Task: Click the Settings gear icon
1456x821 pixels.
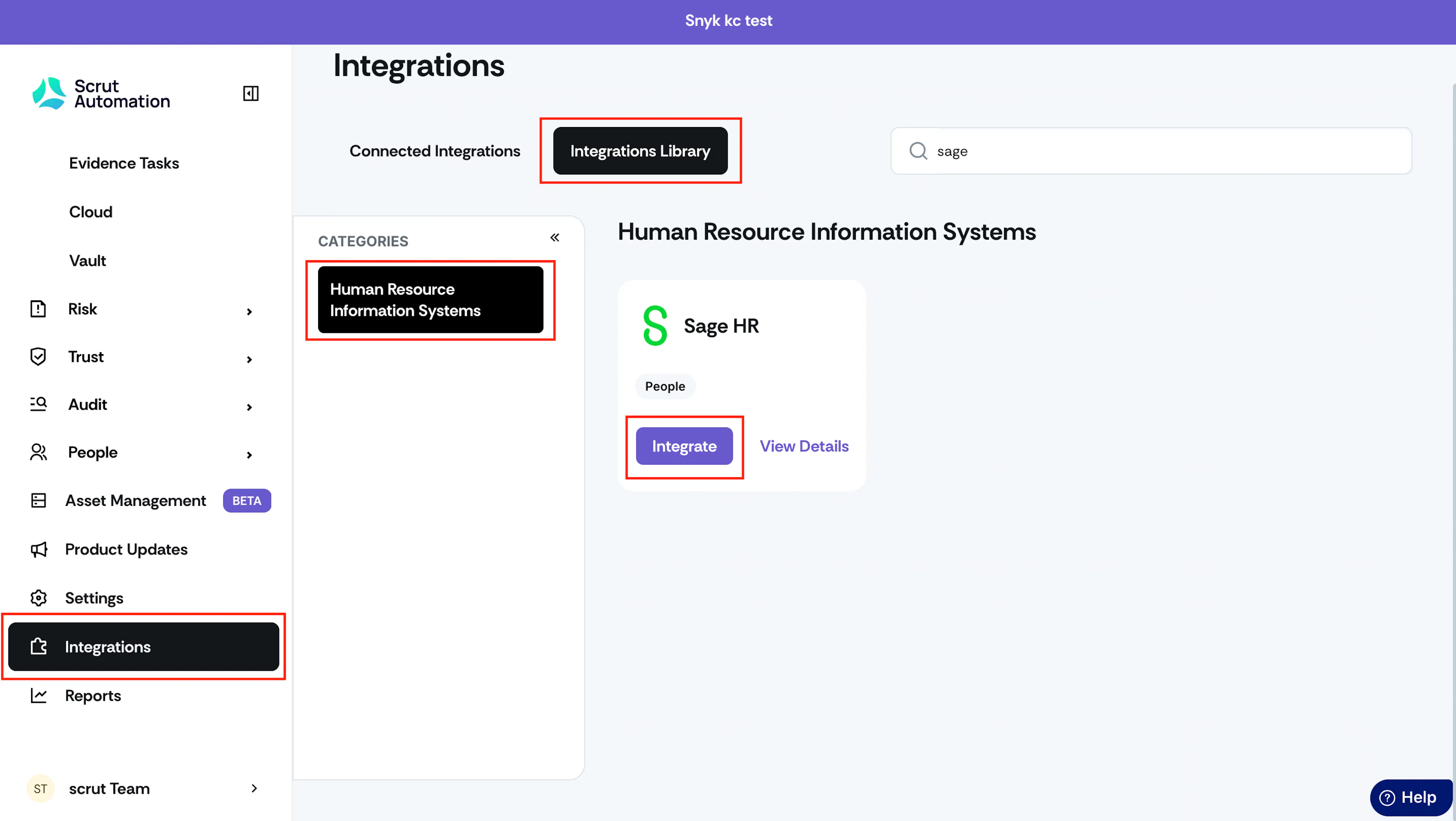Action: (38, 598)
